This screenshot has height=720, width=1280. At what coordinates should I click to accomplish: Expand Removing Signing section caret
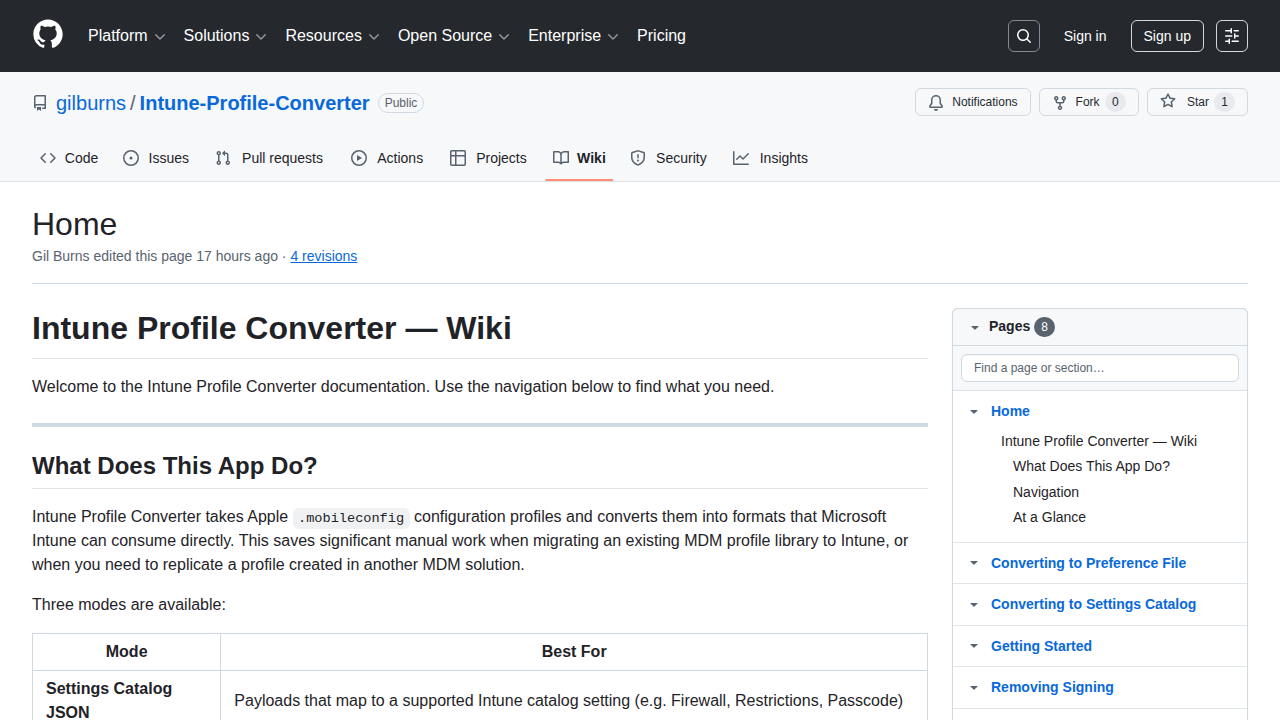(x=974, y=688)
